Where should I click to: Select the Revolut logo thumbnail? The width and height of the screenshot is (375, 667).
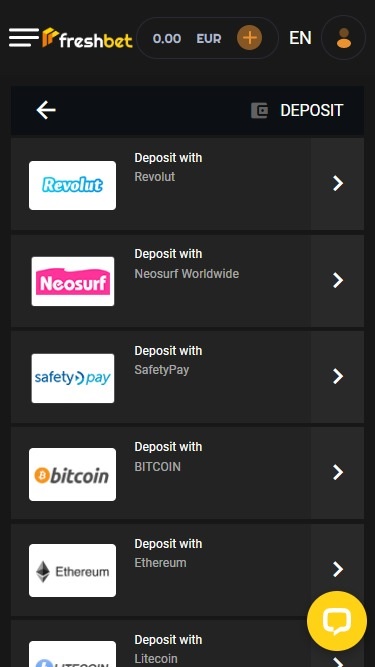[x=72, y=185]
